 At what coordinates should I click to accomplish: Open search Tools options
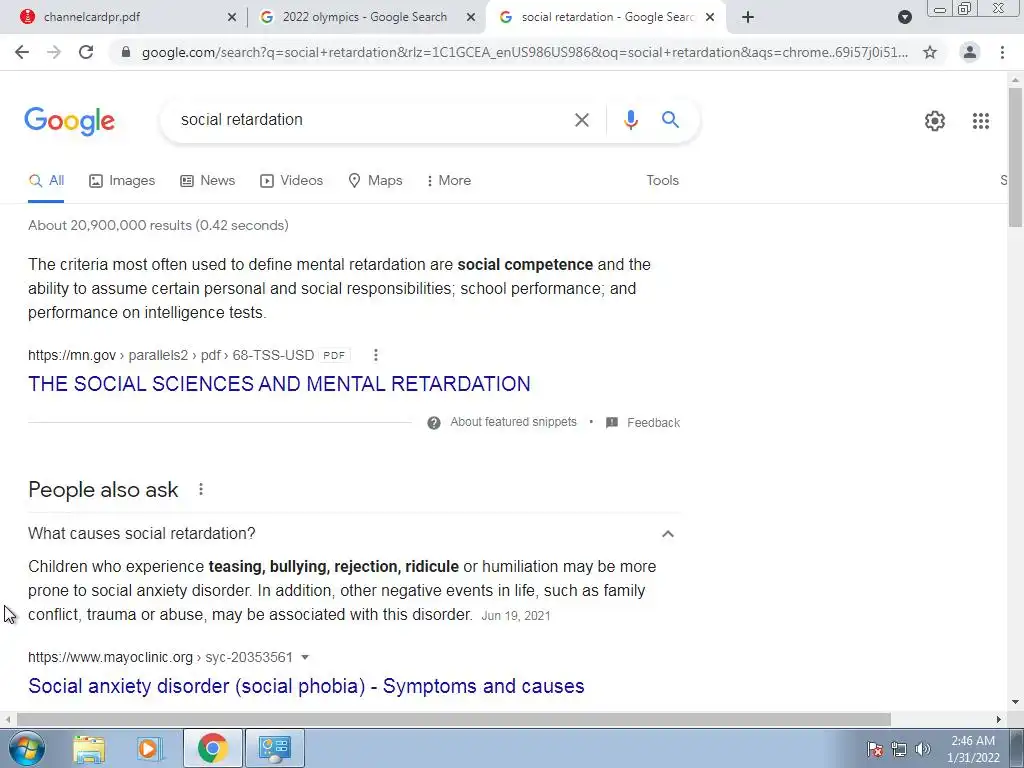[x=662, y=181]
